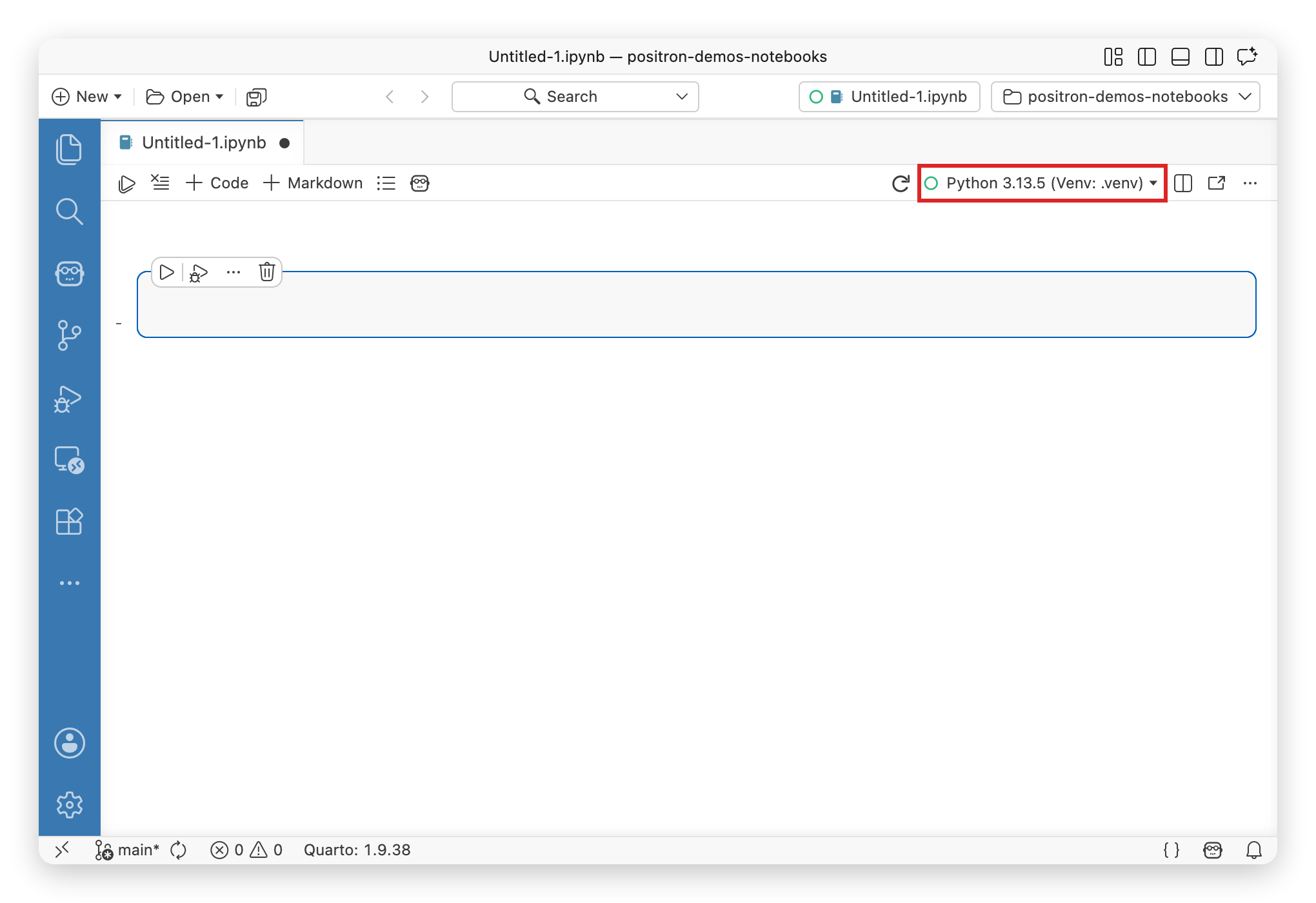Navigate forward with right arrow
The height and width of the screenshot is (903, 1316).
(424, 97)
